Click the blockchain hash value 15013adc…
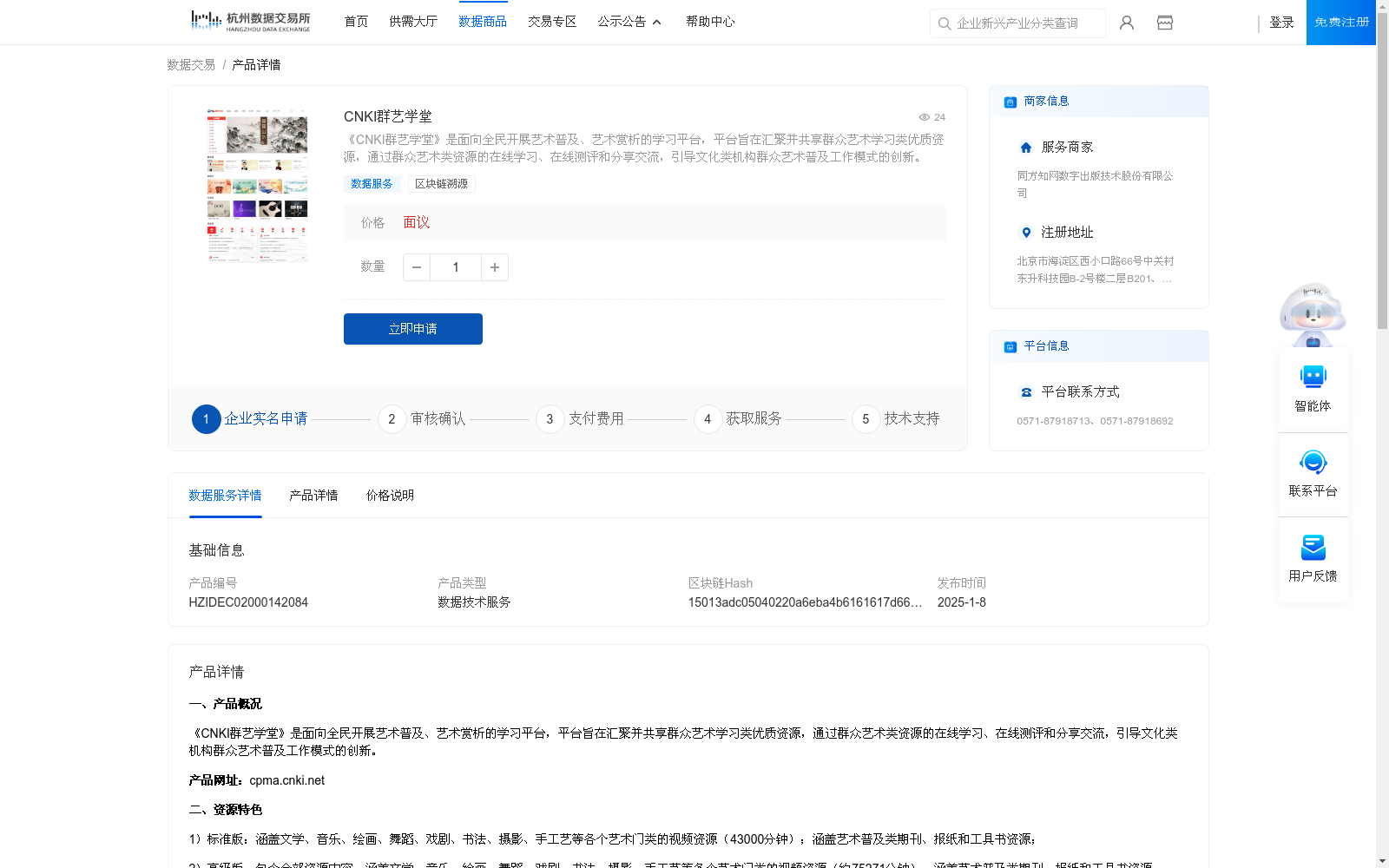This screenshot has height=868, width=1389. (805, 602)
